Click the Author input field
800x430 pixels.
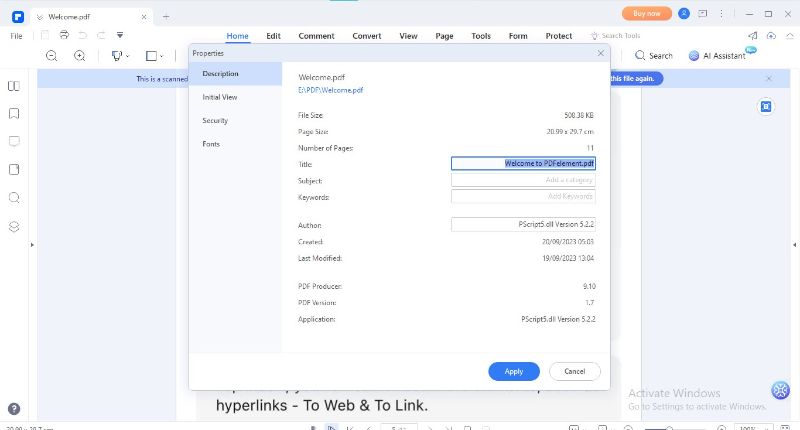click(523, 224)
